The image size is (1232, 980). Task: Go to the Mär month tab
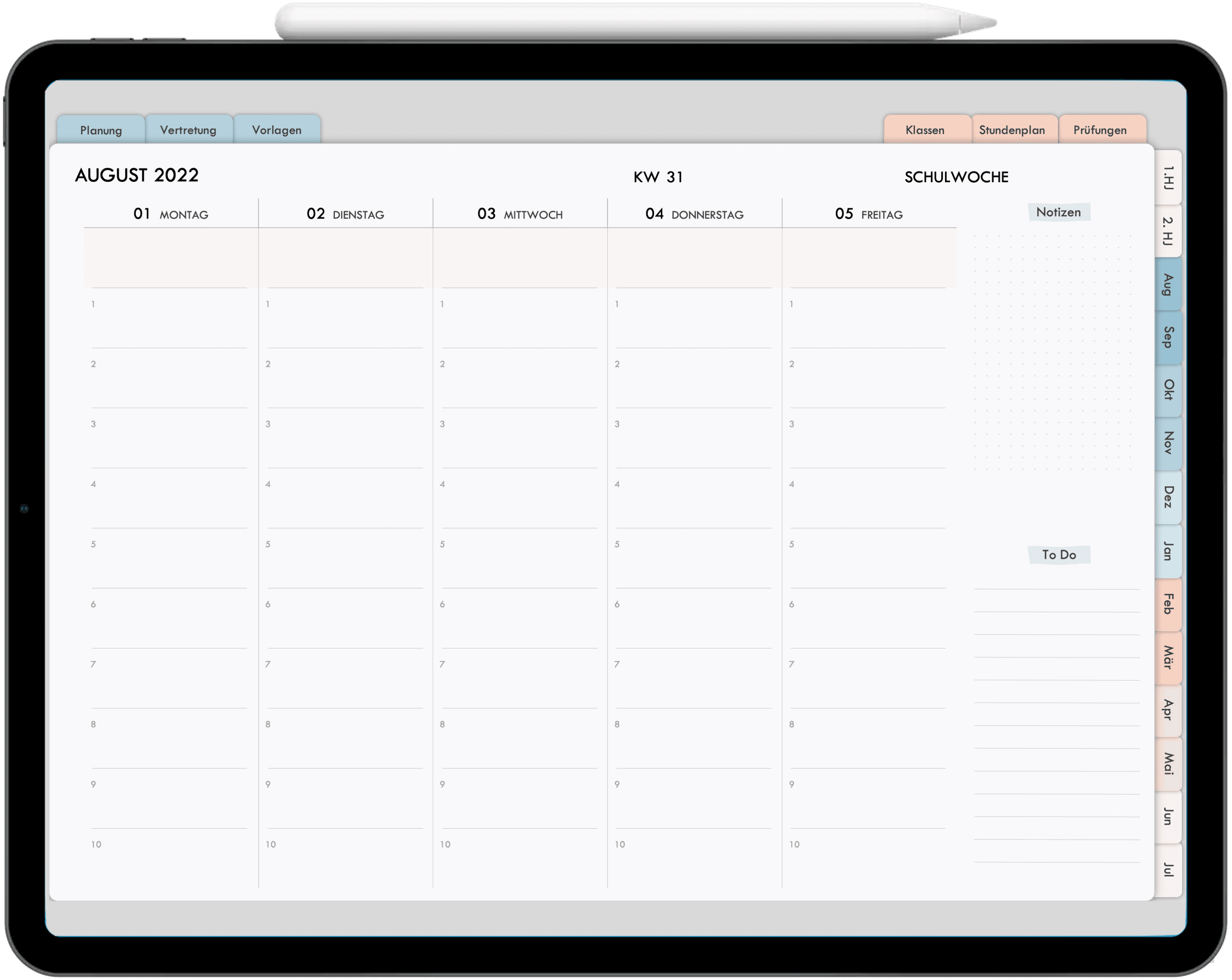(1169, 658)
